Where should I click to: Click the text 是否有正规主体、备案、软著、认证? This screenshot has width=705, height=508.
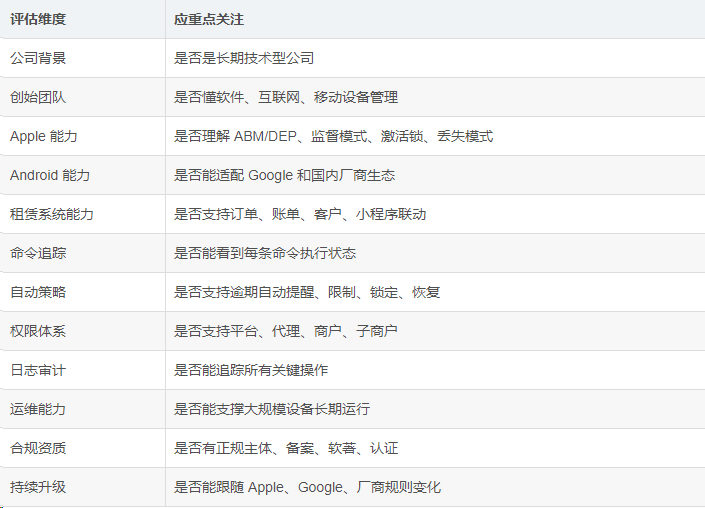point(286,448)
